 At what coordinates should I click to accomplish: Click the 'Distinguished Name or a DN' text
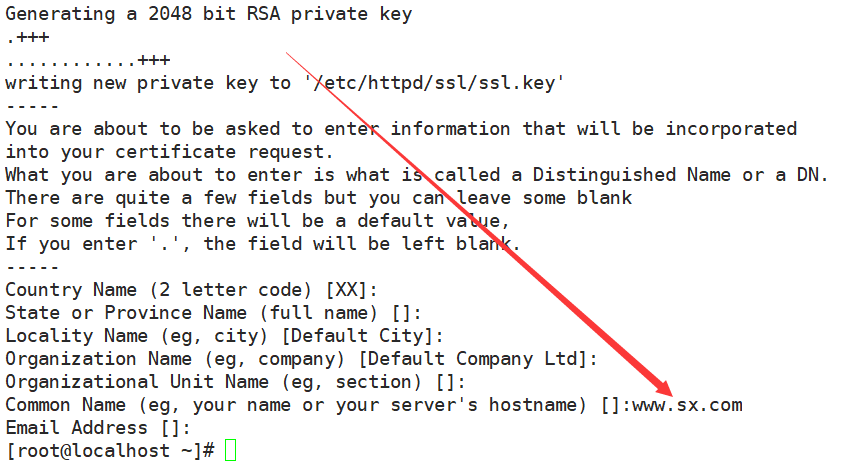pos(680,175)
